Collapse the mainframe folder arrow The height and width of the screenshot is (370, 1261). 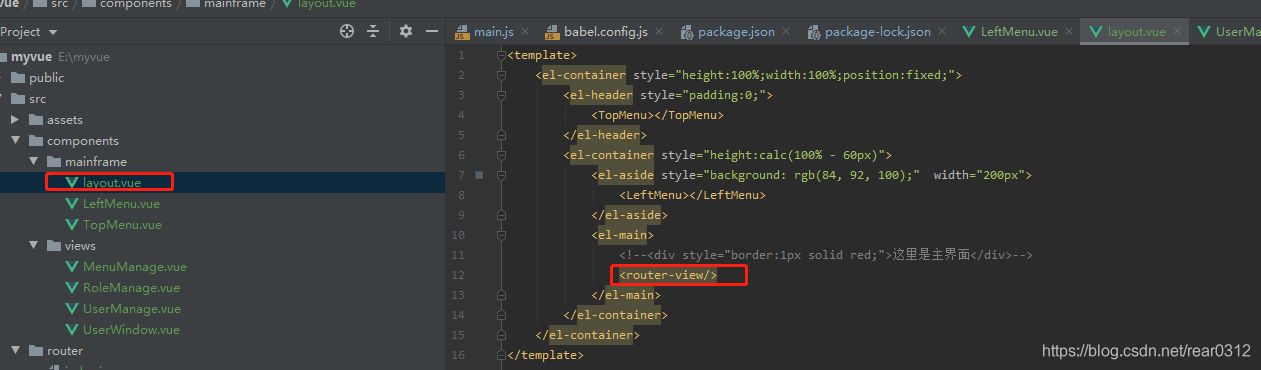click(x=35, y=162)
